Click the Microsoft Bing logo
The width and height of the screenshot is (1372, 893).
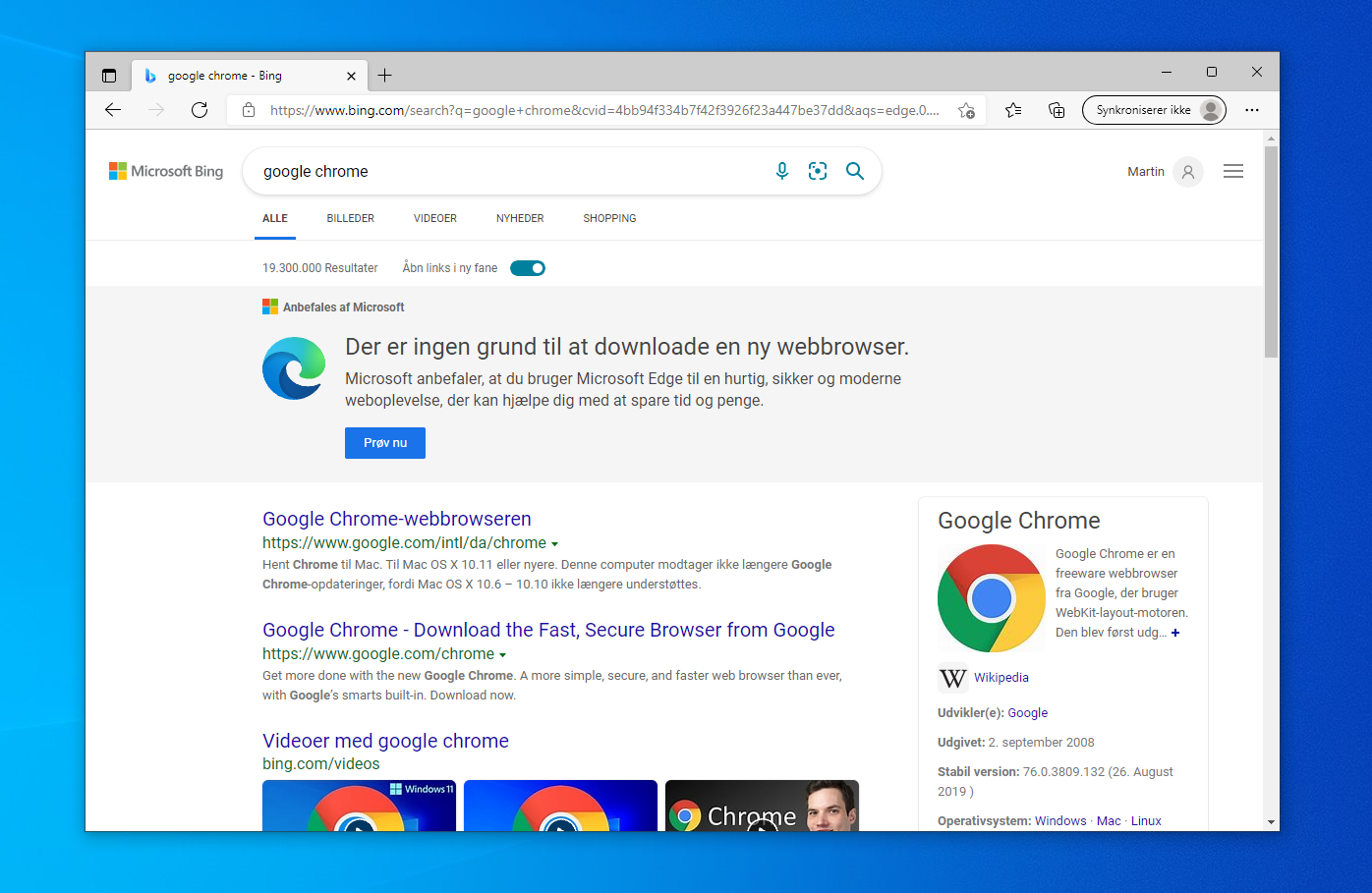(165, 170)
